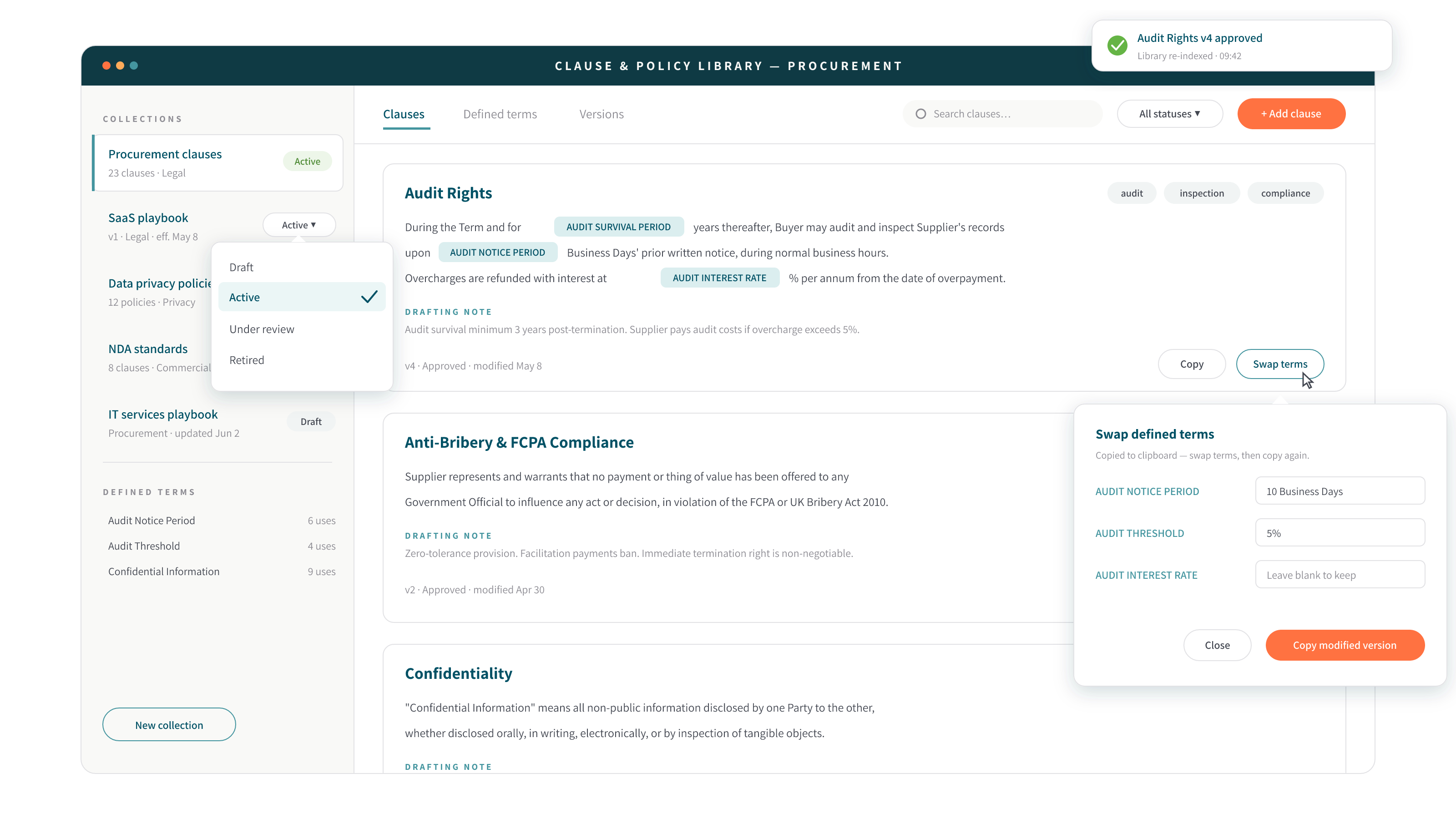Click the checkmark beside Active in the dropdown
Viewport: 1456px width, 819px height.
369,297
